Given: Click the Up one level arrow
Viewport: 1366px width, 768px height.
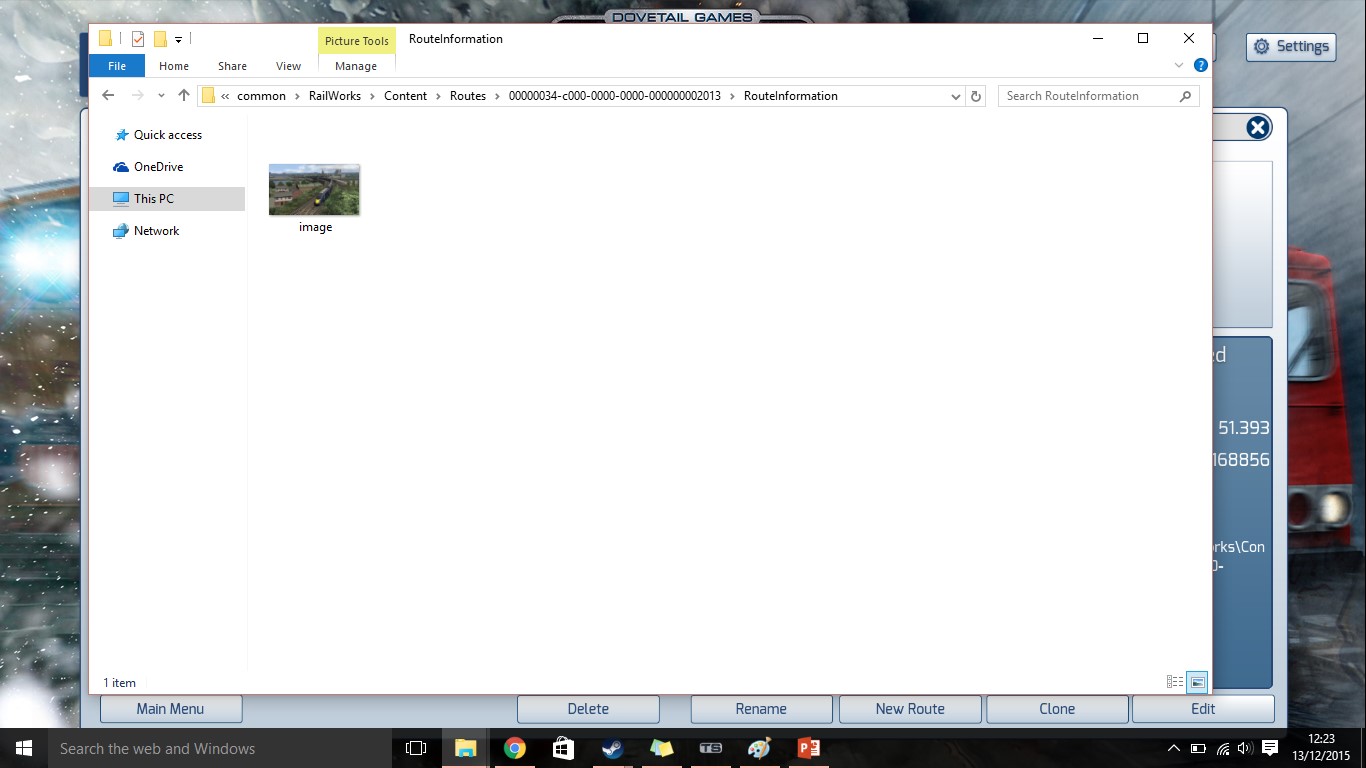Looking at the screenshot, I should click(183, 96).
